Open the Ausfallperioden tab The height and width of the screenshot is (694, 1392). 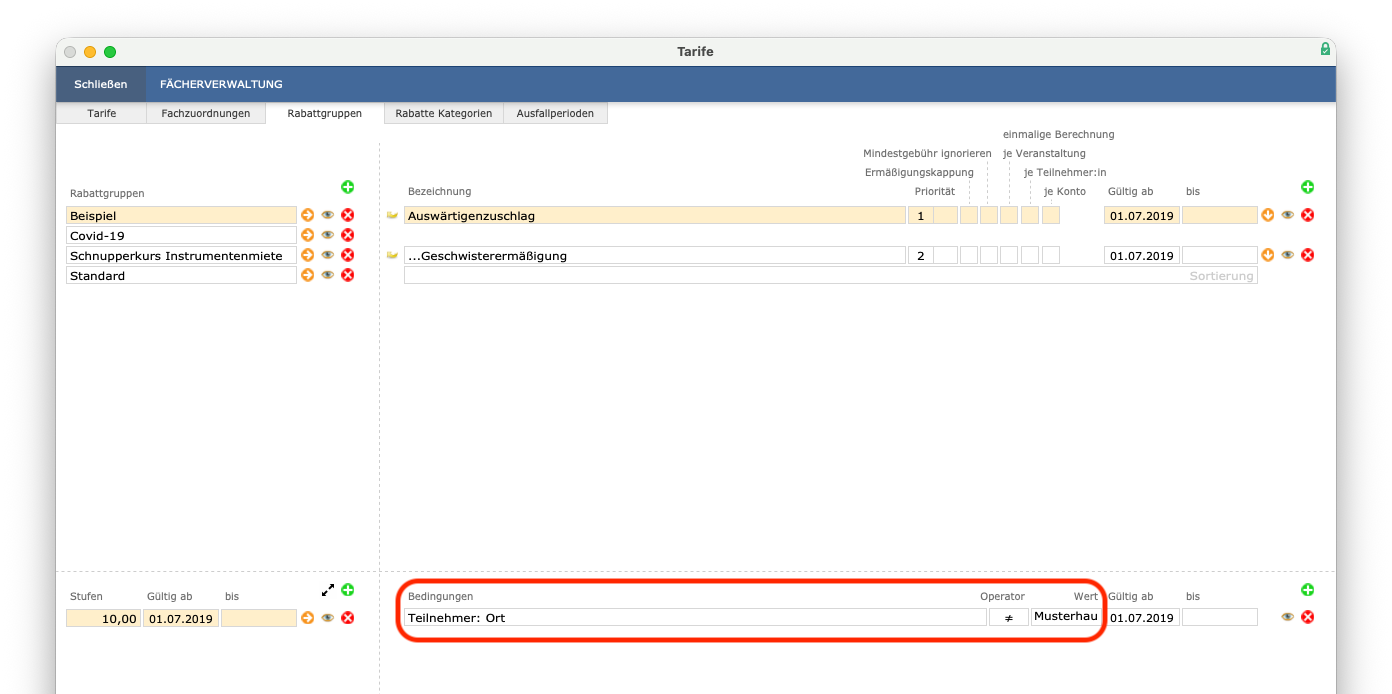pyautogui.click(x=555, y=113)
